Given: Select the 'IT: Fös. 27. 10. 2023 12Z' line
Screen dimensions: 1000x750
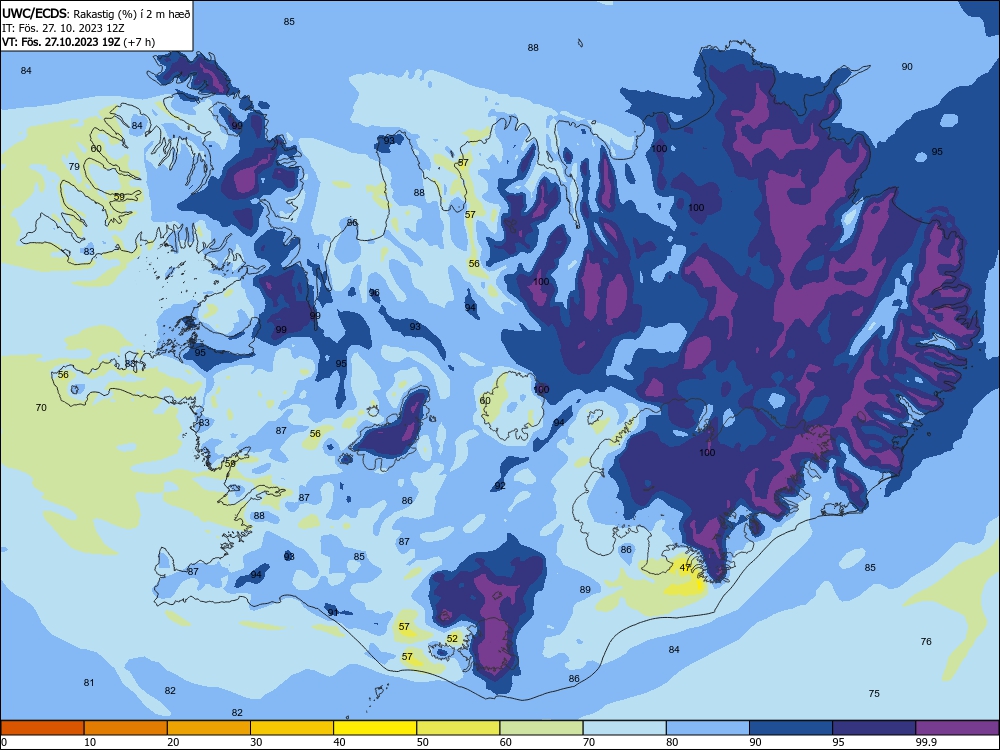Looking at the screenshot, I should pyautogui.click(x=63, y=28).
